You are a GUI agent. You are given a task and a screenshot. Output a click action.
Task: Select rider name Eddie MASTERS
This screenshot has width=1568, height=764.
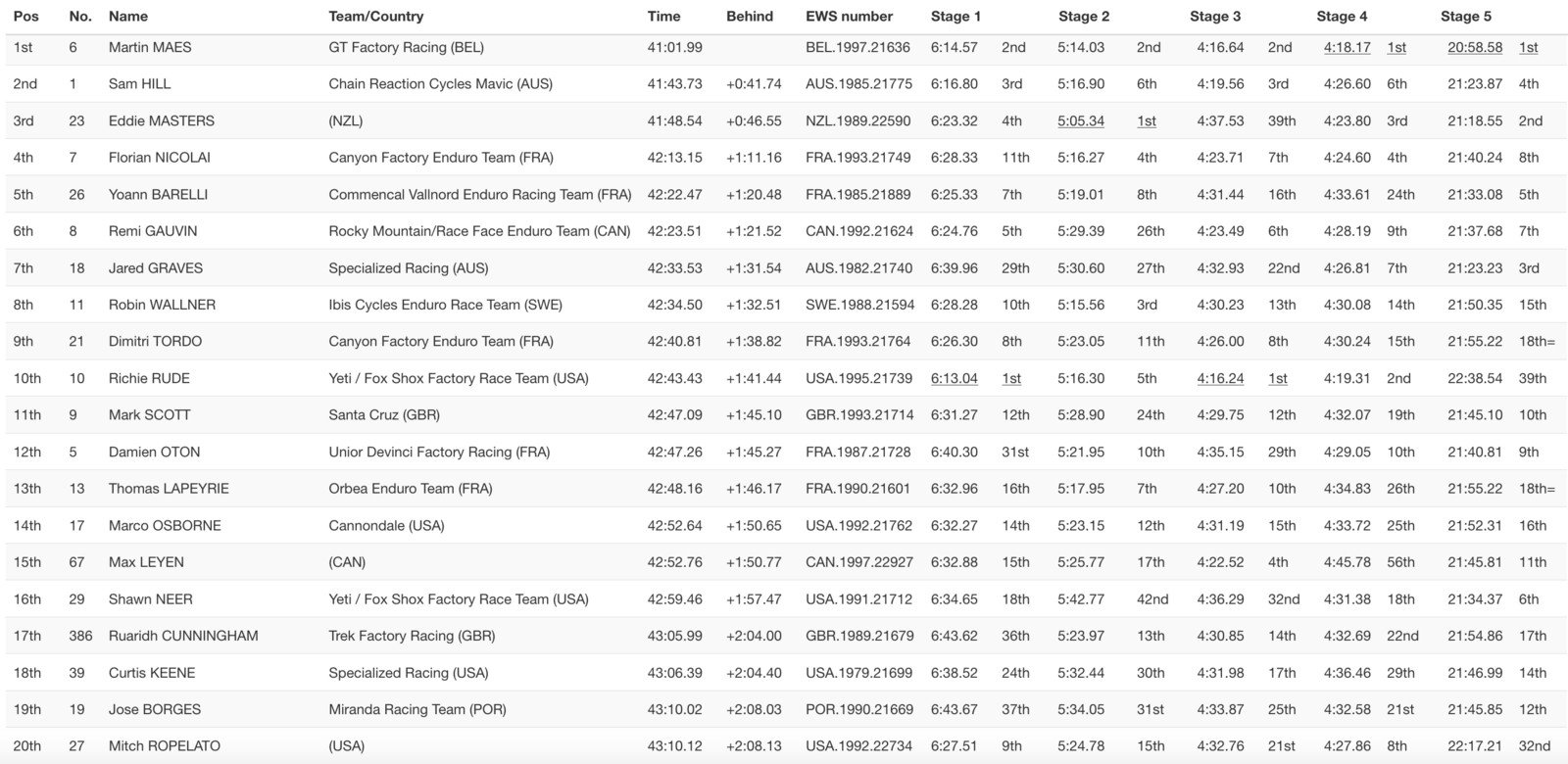(x=162, y=120)
